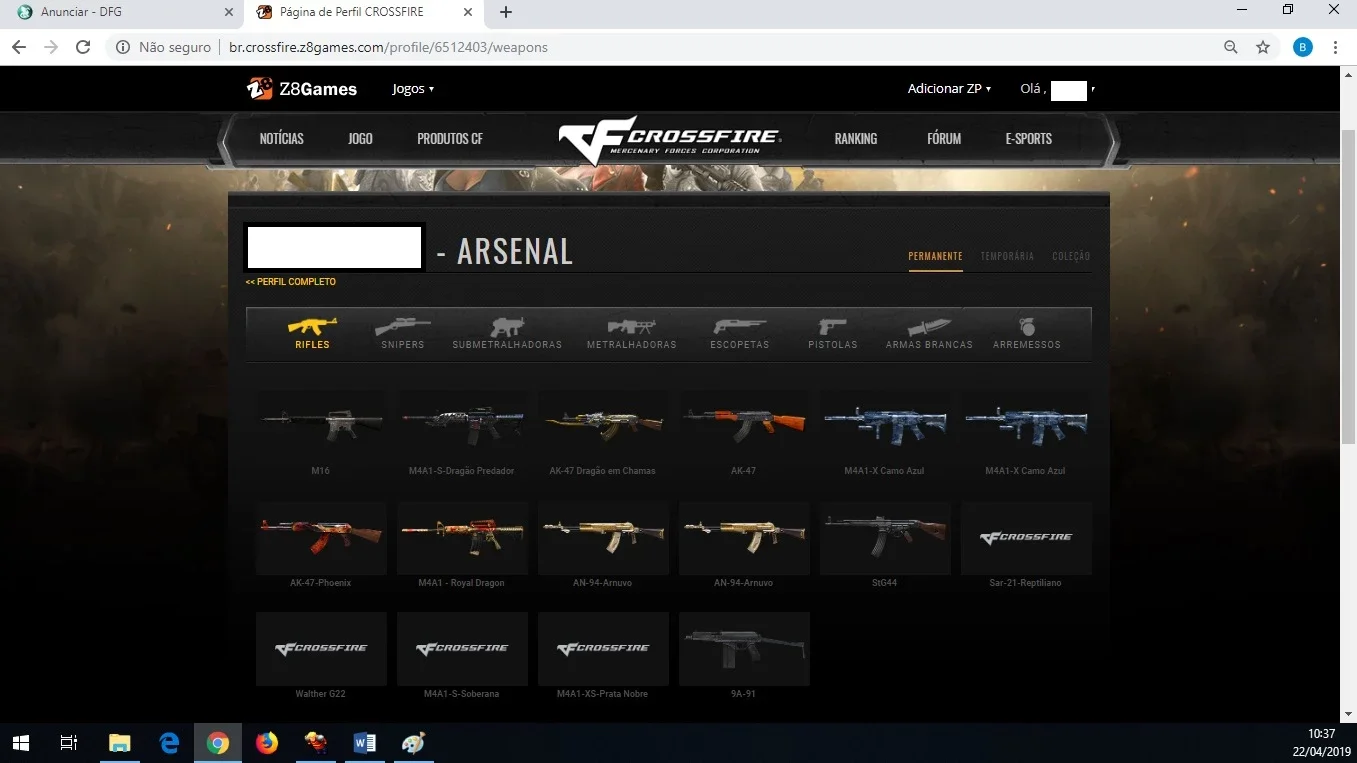
Task: Open the taskbar clock and date
Action: point(1322,743)
